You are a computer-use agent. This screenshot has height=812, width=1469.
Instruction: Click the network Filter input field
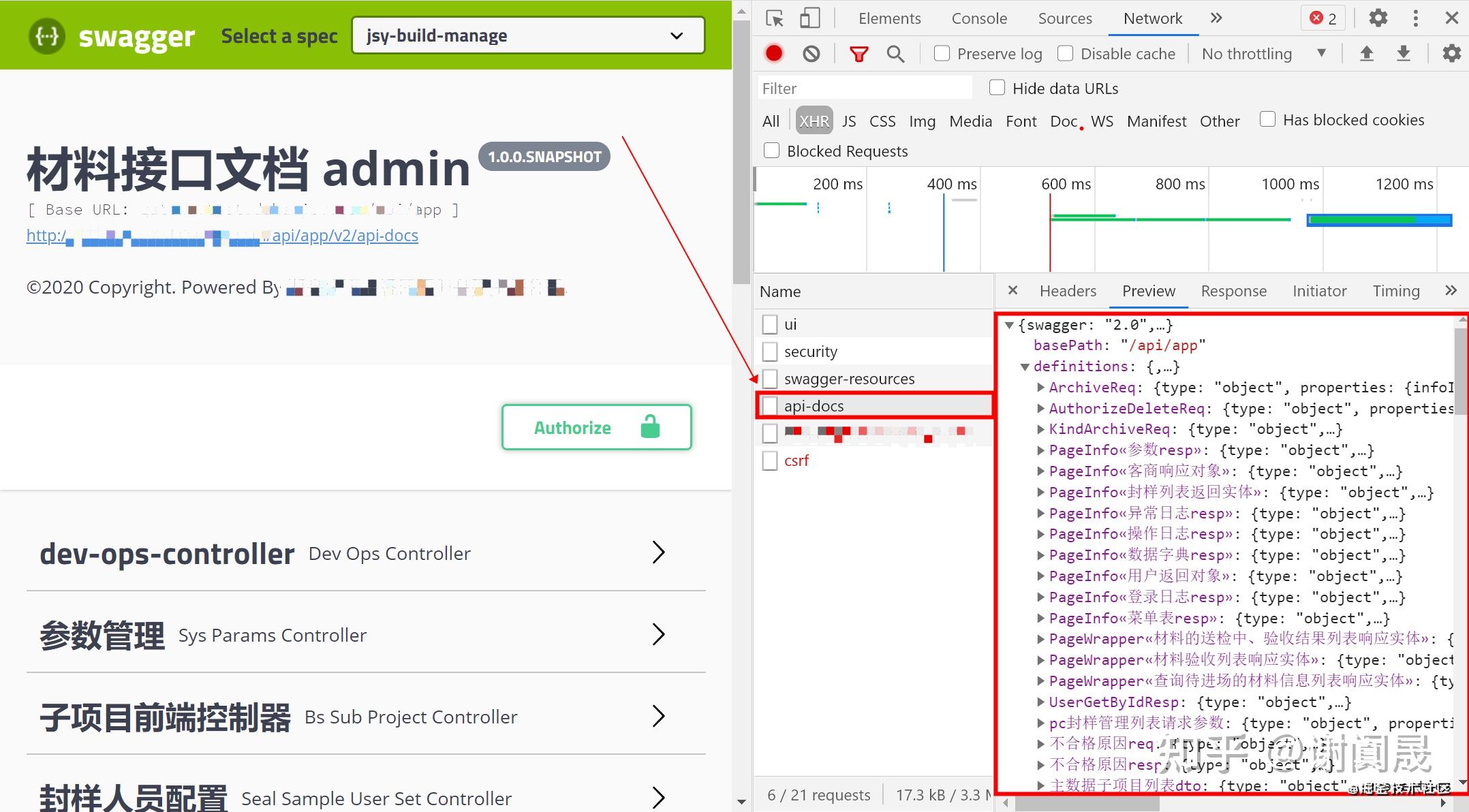(865, 89)
